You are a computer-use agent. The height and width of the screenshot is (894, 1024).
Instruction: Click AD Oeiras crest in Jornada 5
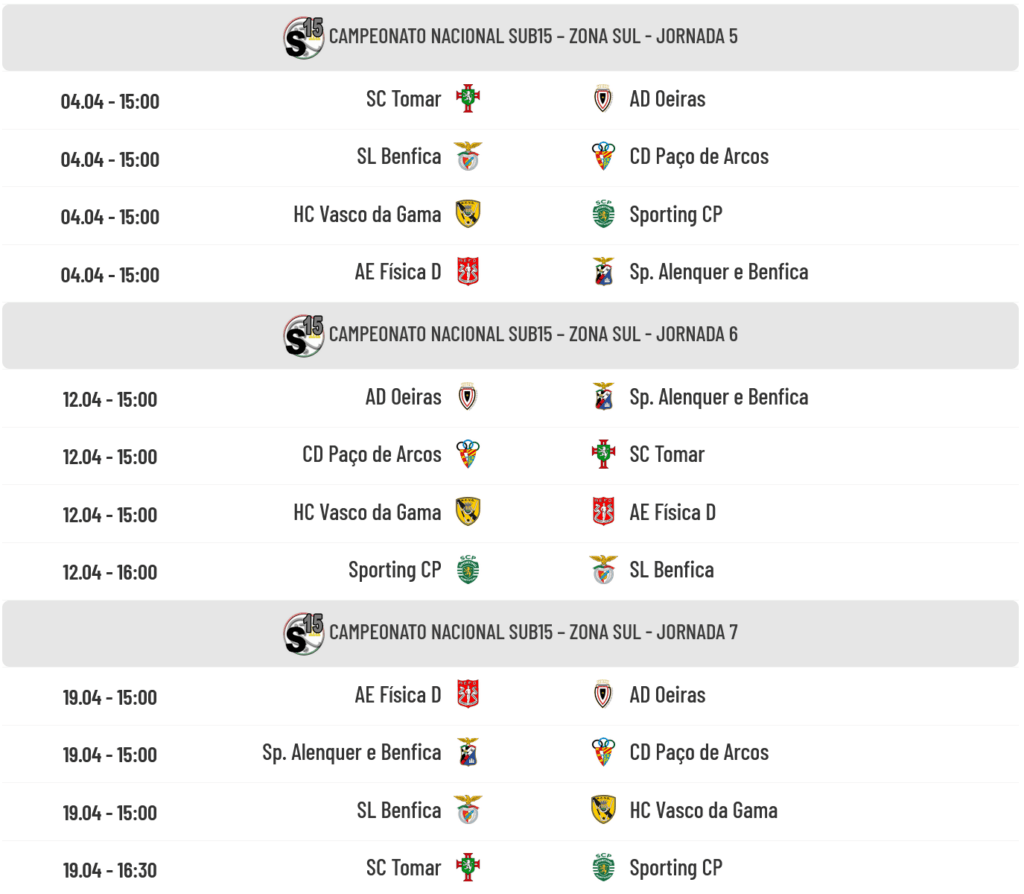point(603,99)
